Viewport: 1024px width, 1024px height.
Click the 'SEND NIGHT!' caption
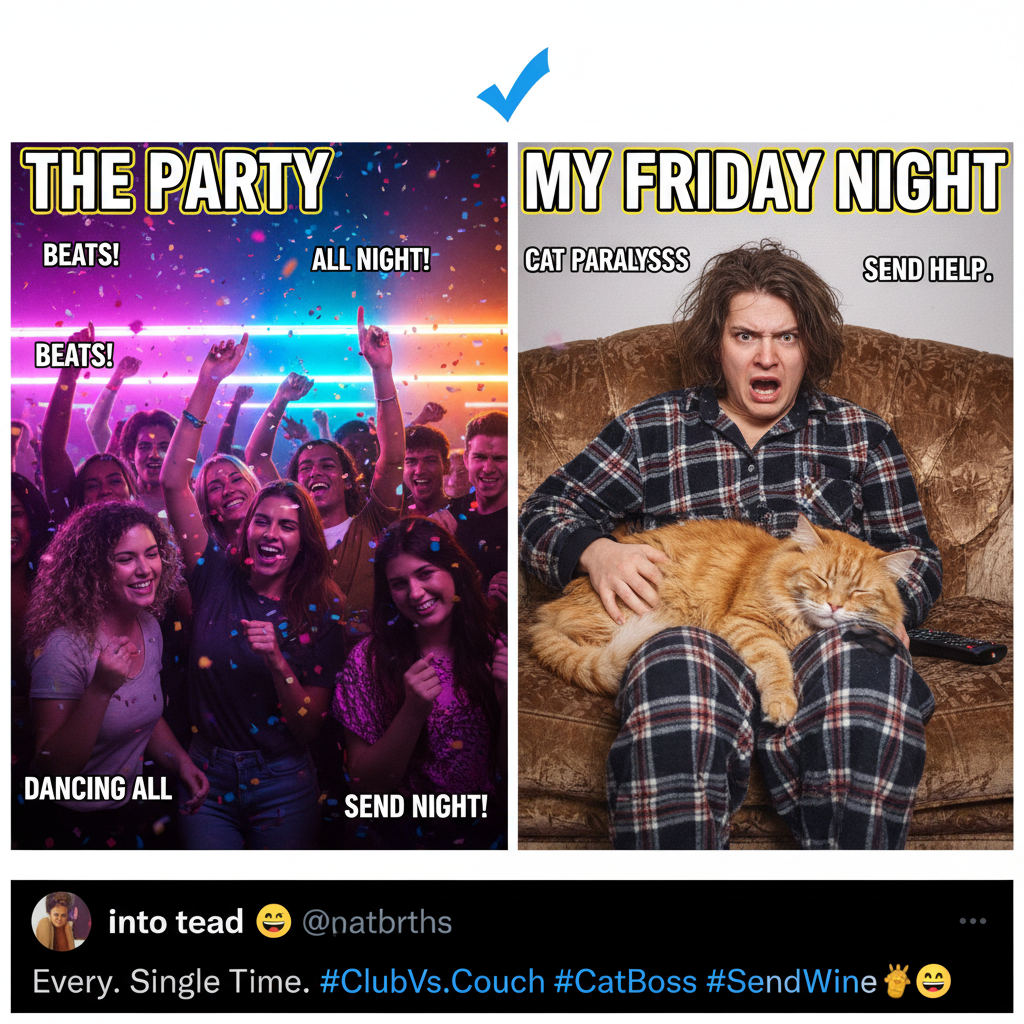pos(415,807)
